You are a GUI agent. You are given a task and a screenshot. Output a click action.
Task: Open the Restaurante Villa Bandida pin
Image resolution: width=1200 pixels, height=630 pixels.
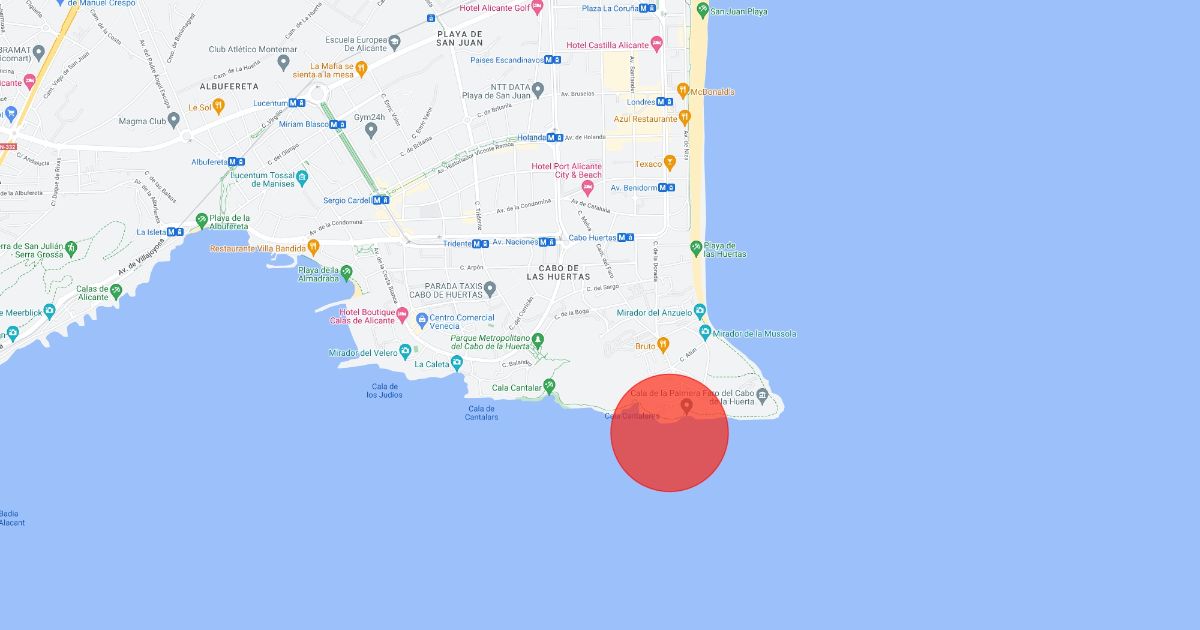(312, 247)
